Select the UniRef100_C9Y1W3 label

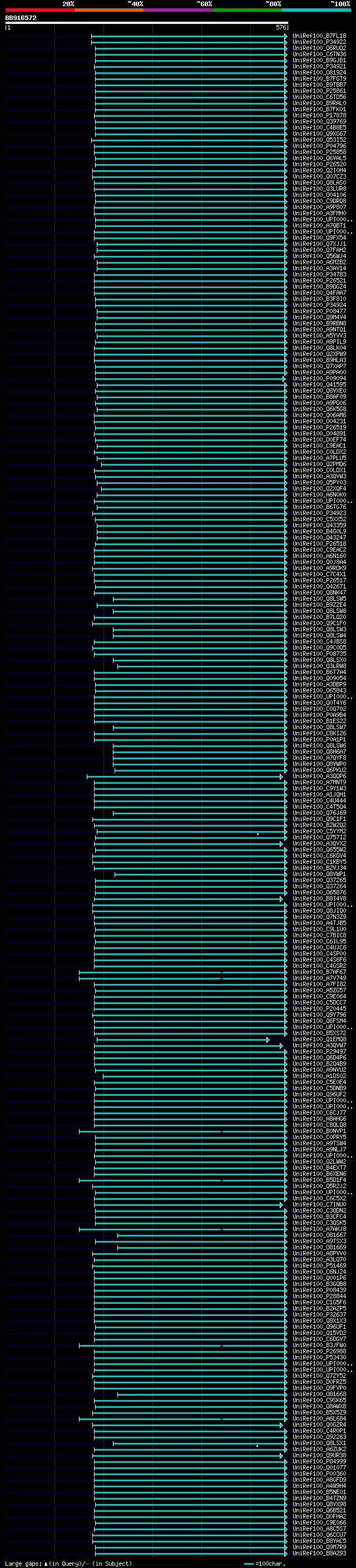click(x=319, y=788)
